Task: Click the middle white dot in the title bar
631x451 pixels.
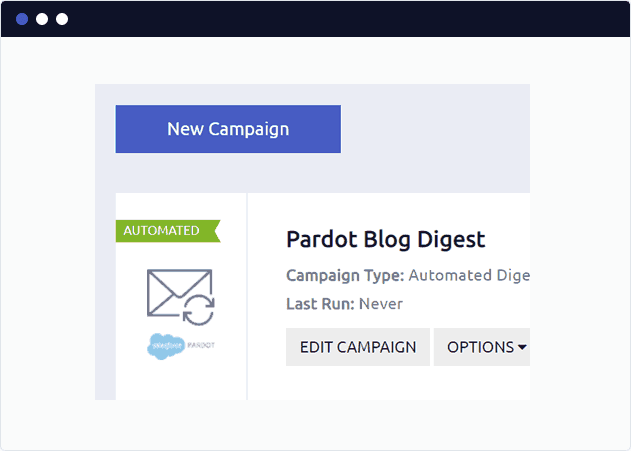Action: (x=42, y=19)
